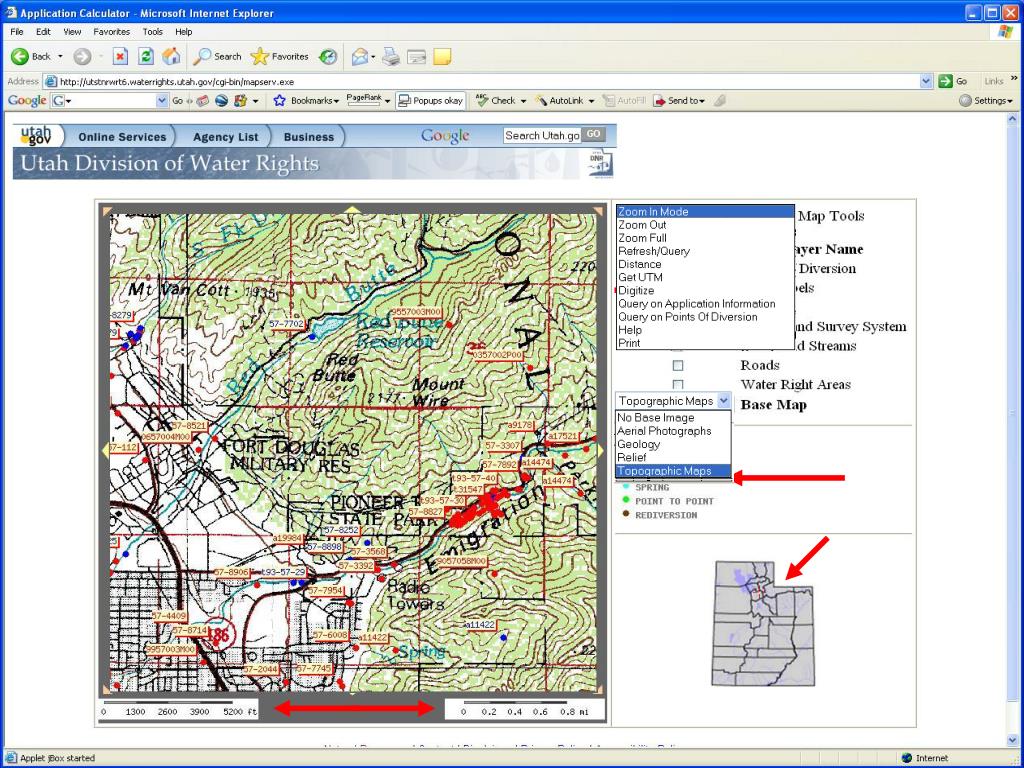Choose Aerial Photographs from base map list
The width and height of the screenshot is (1024, 768).
(x=664, y=431)
